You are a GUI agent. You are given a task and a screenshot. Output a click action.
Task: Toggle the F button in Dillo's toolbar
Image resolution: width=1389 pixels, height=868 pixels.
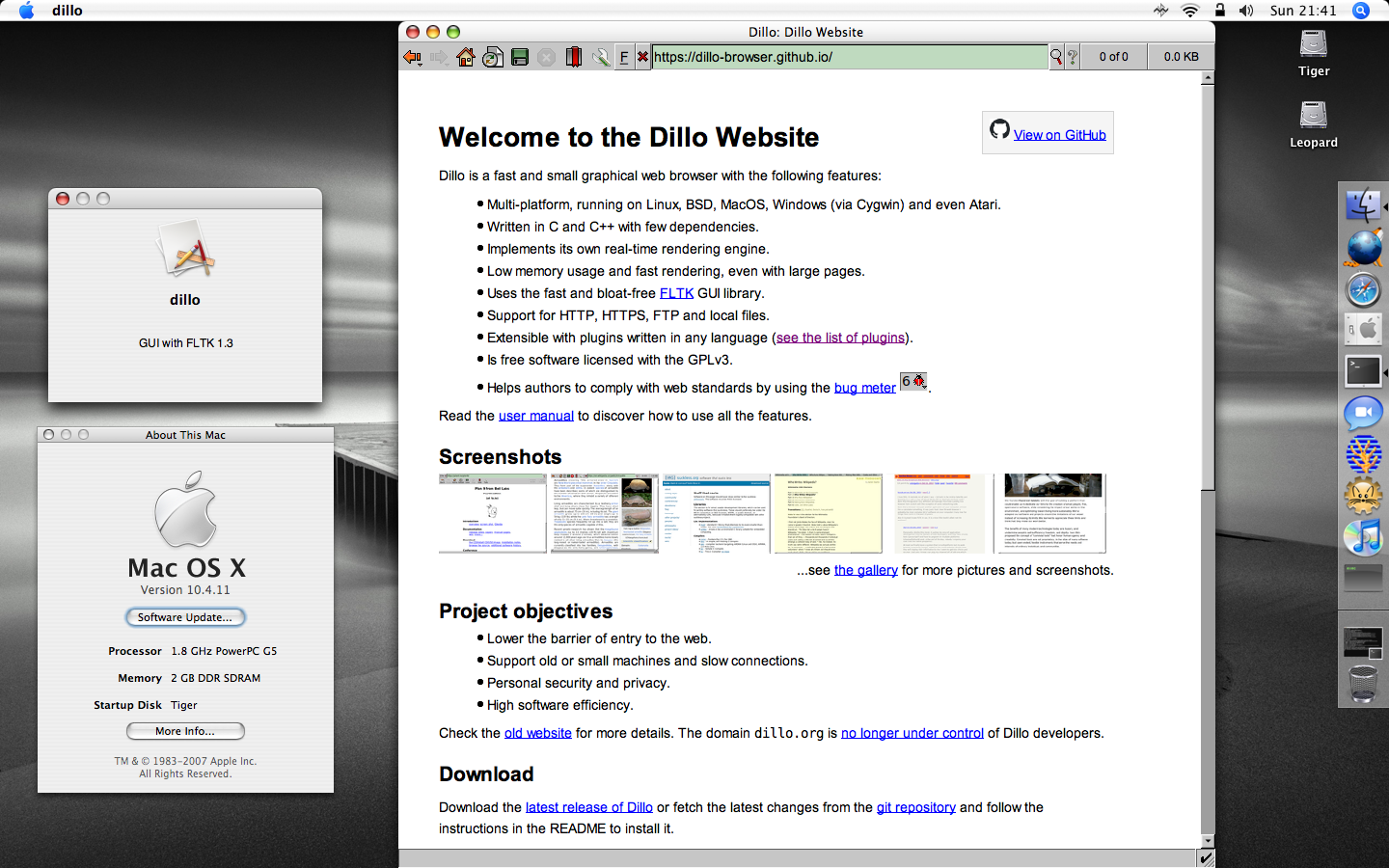625,56
